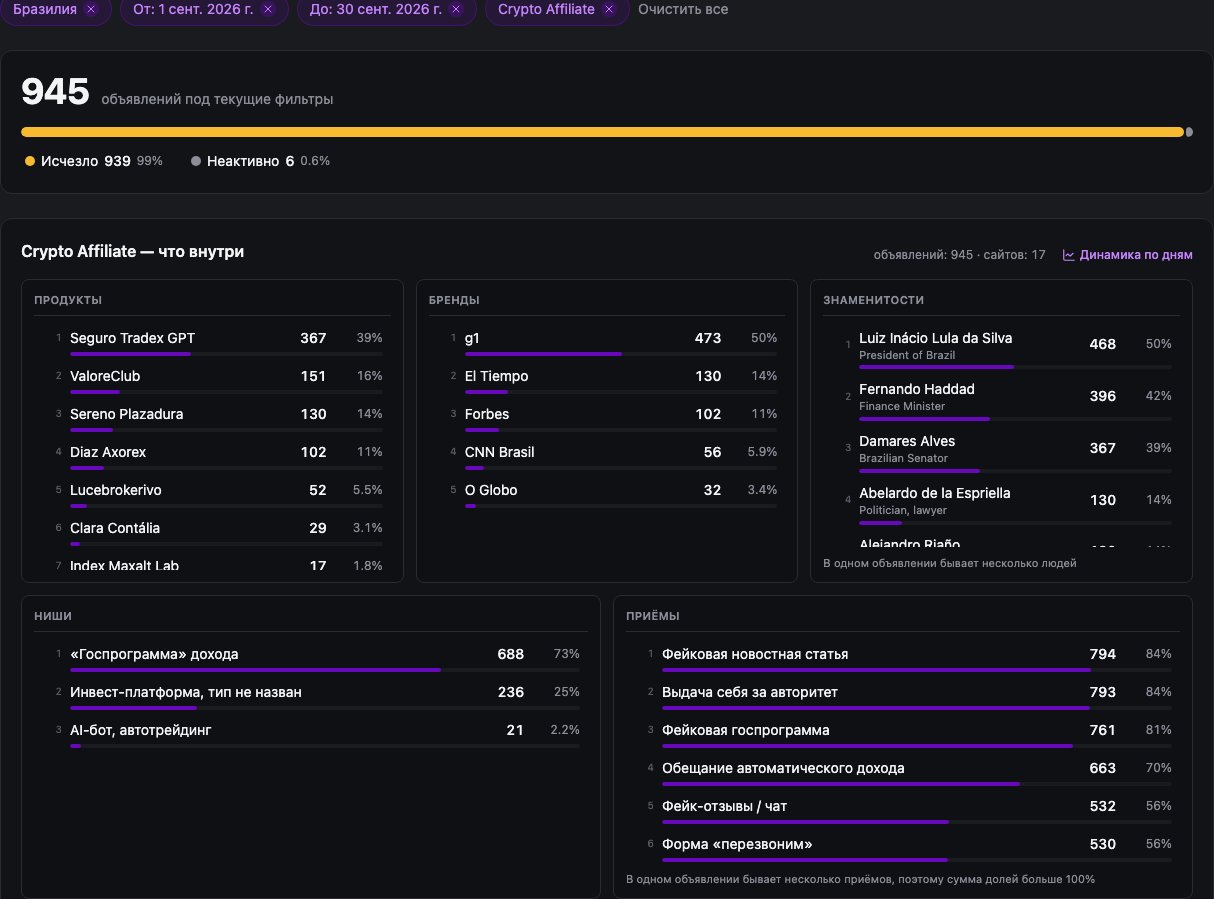Select the Fernando Haddad celebrity row
Viewport: 1214px width, 899px height.
[x=1001, y=399]
